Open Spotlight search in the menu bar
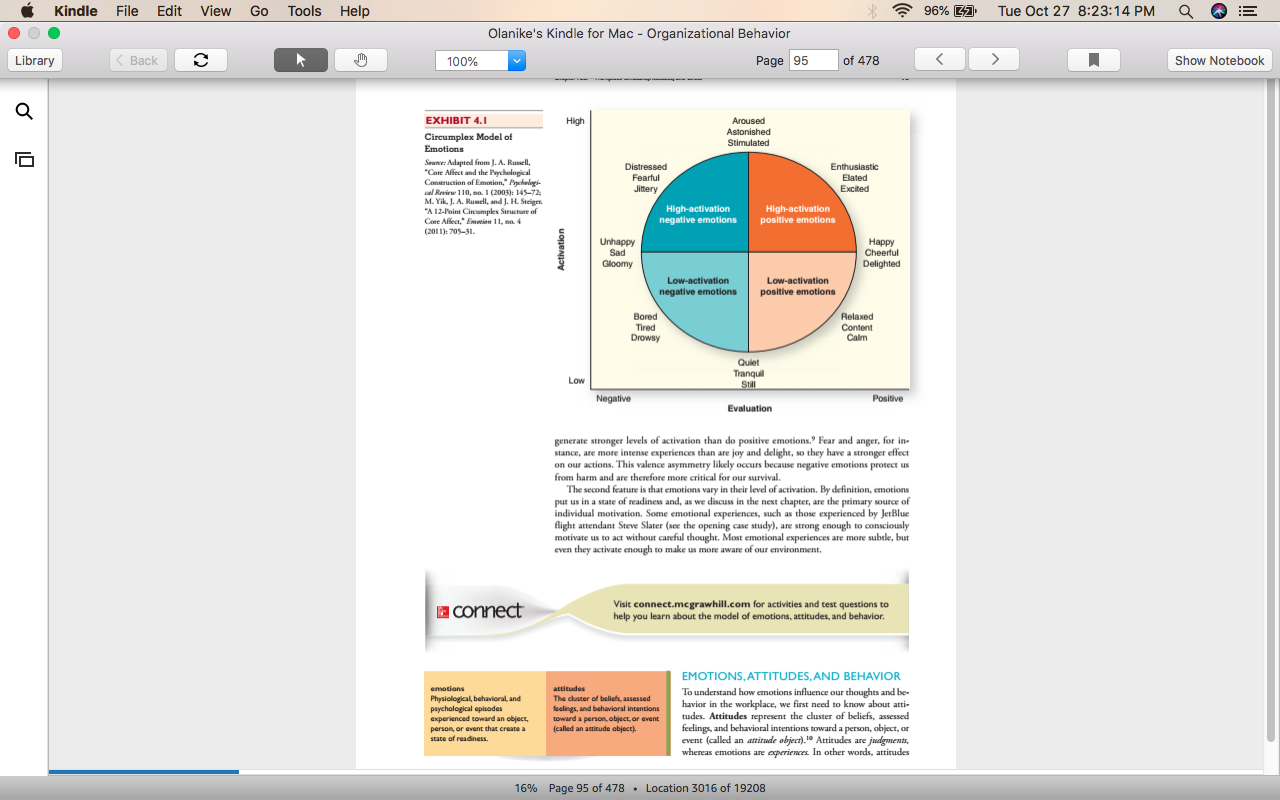This screenshot has width=1280, height=800. tap(1186, 11)
